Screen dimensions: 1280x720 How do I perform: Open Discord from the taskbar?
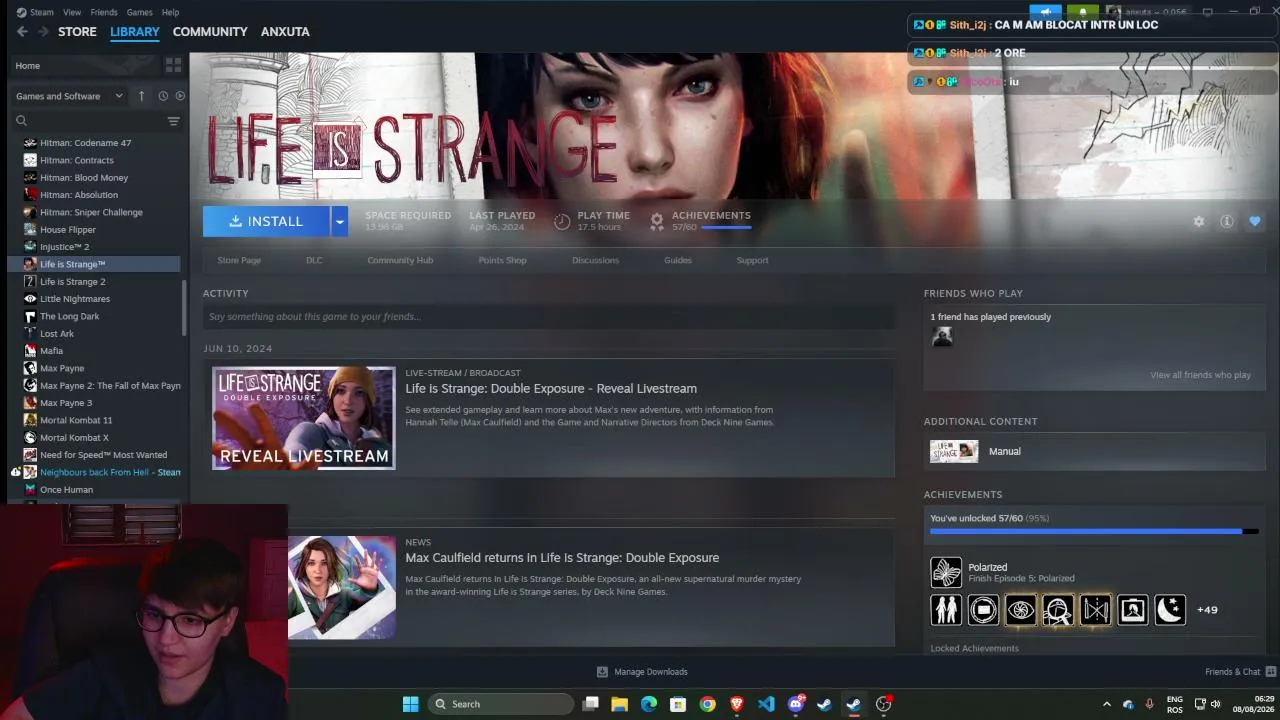point(796,704)
